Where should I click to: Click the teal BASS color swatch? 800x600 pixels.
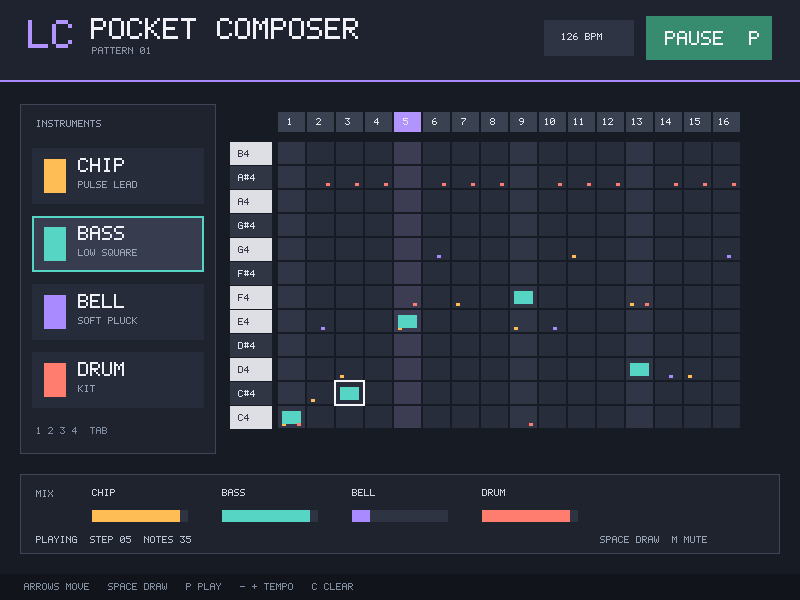click(55, 244)
